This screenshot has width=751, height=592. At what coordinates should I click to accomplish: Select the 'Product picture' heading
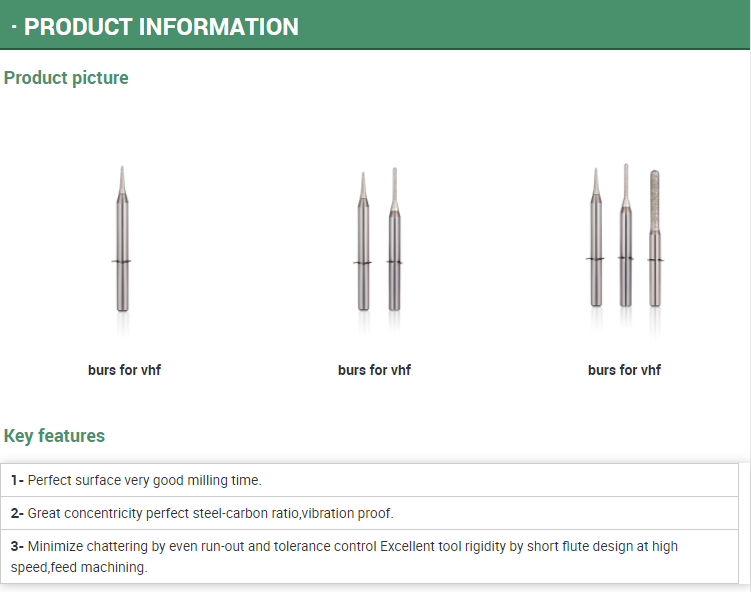[x=66, y=78]
